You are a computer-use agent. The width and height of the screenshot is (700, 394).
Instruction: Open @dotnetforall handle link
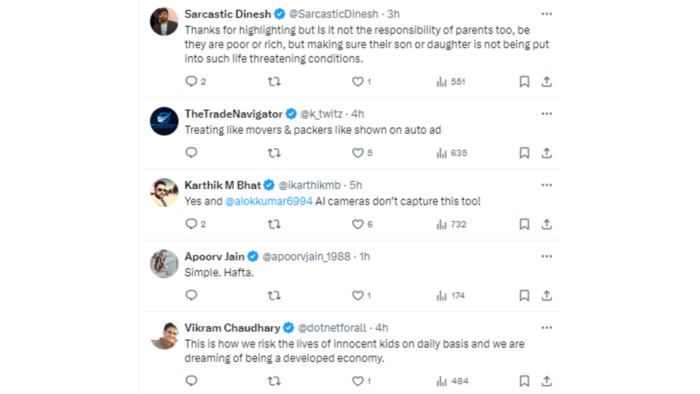click(x=332, y=328)
